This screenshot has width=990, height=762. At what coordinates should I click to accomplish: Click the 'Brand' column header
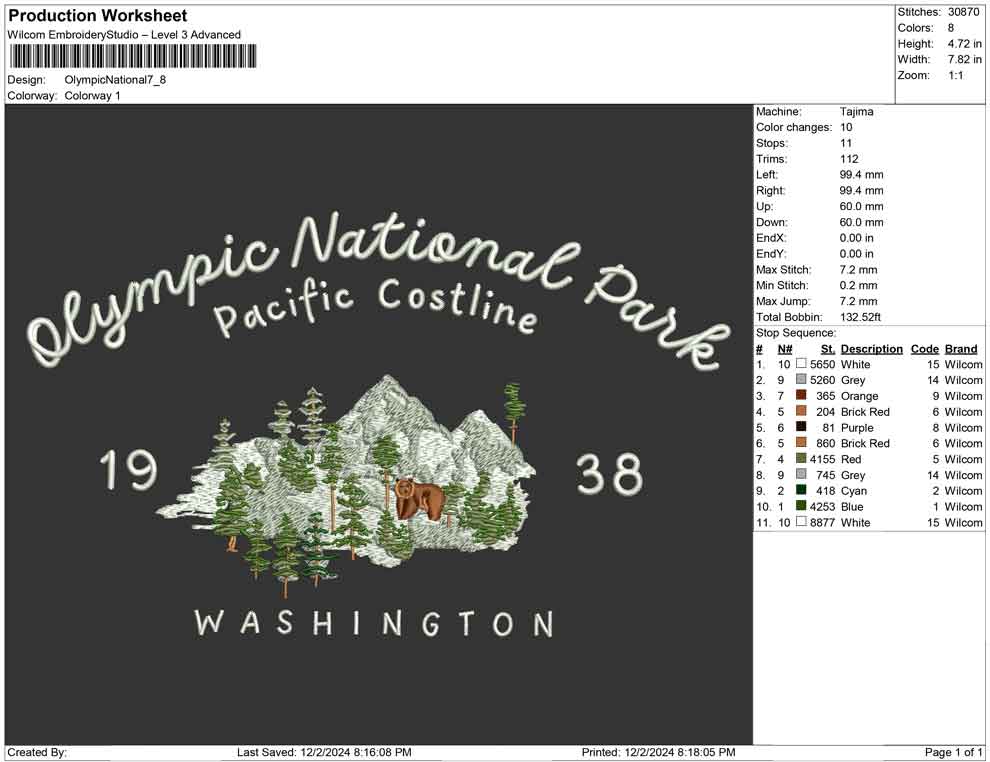(x=961, y=348)
